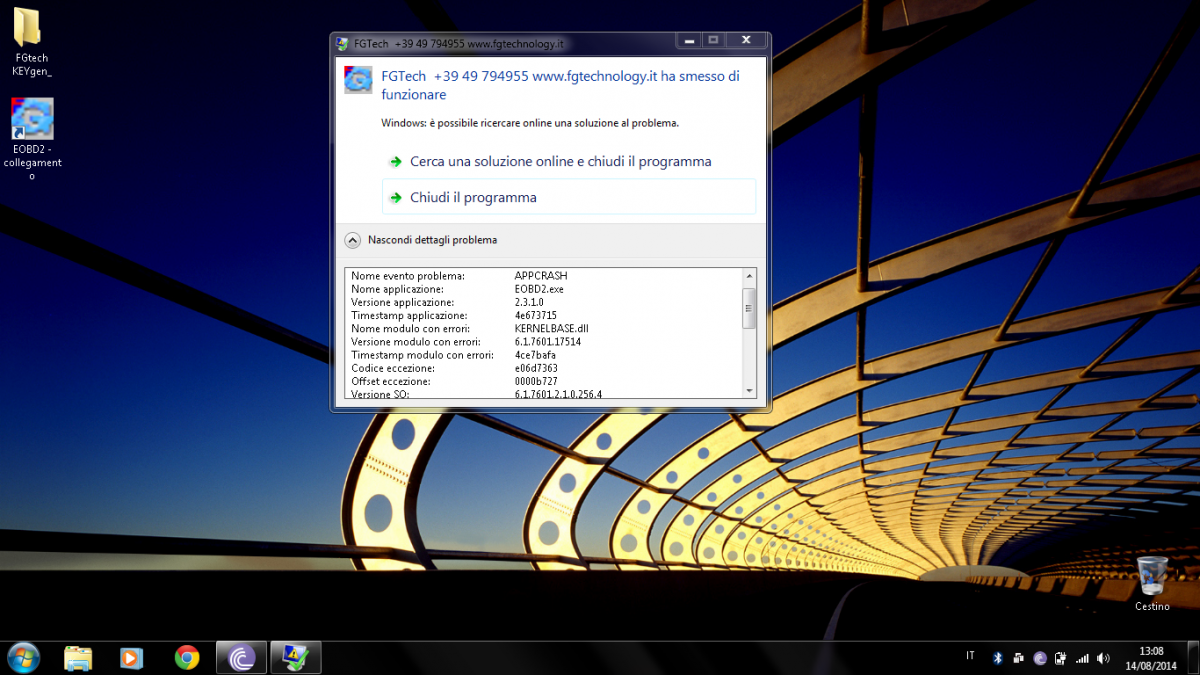Open the Cestino recycle bin

point(1152,582)
